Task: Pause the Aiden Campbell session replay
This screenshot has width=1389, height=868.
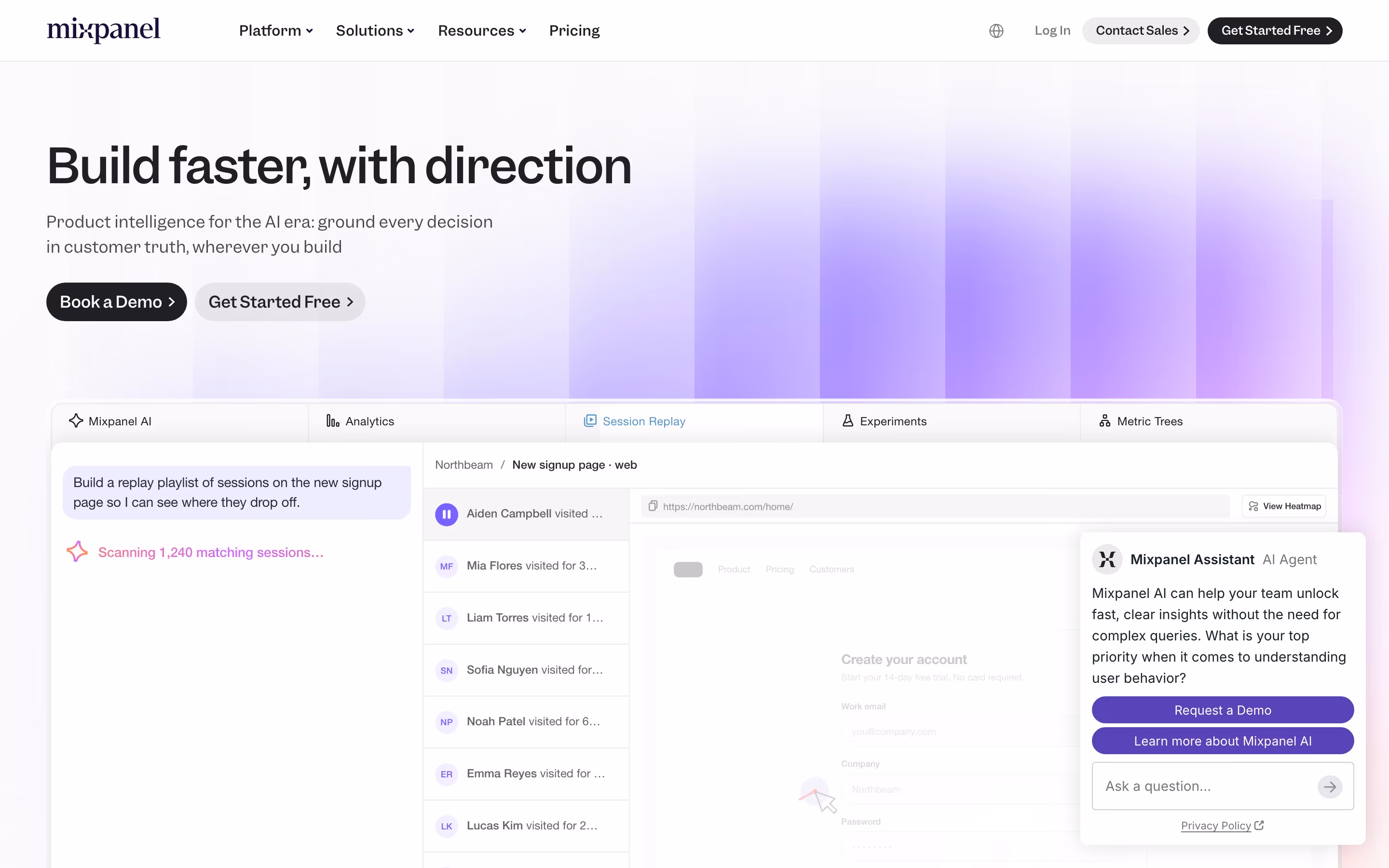Action: click(x=447, y=515)
